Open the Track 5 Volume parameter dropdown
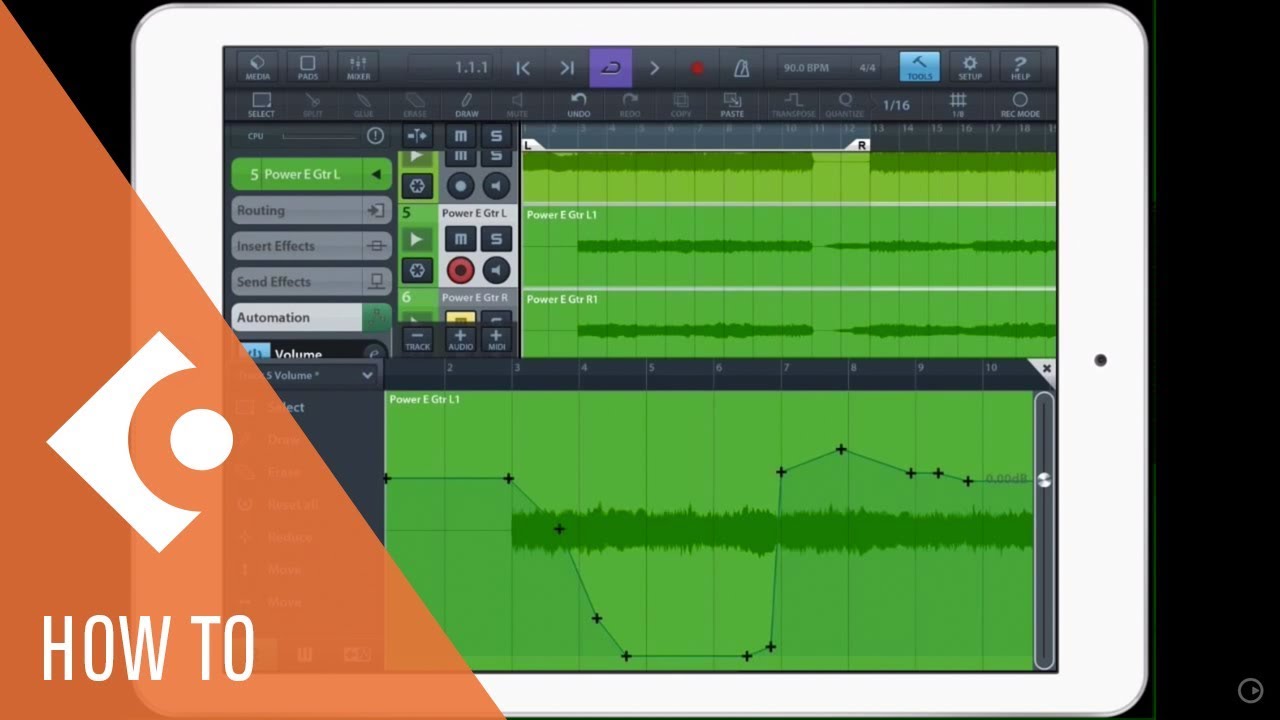Screen dimensions: 1280x720 pos(306,376)
